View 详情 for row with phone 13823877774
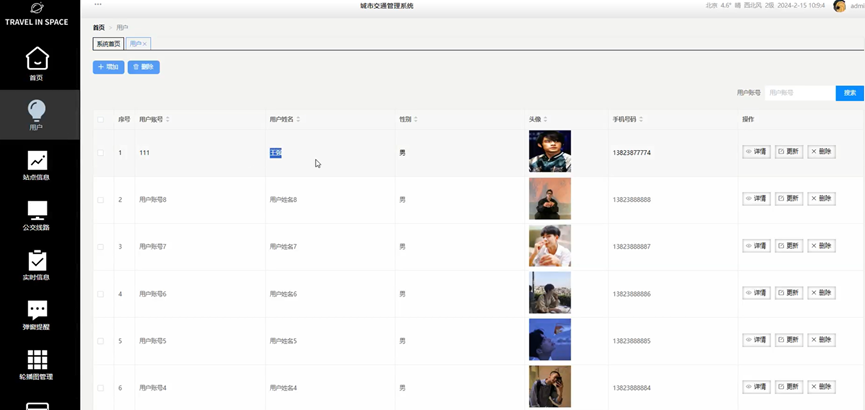This screenshot has width=865, height=410. [756, 152]
